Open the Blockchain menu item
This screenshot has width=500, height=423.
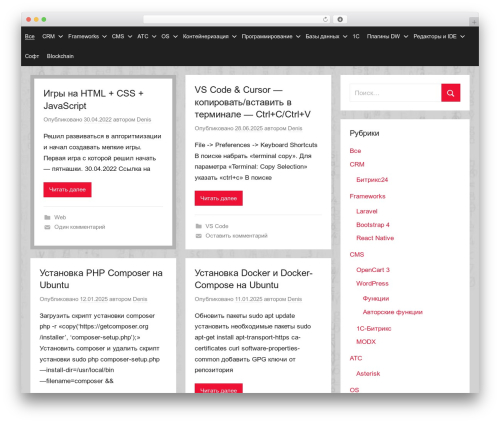[60, 56]
